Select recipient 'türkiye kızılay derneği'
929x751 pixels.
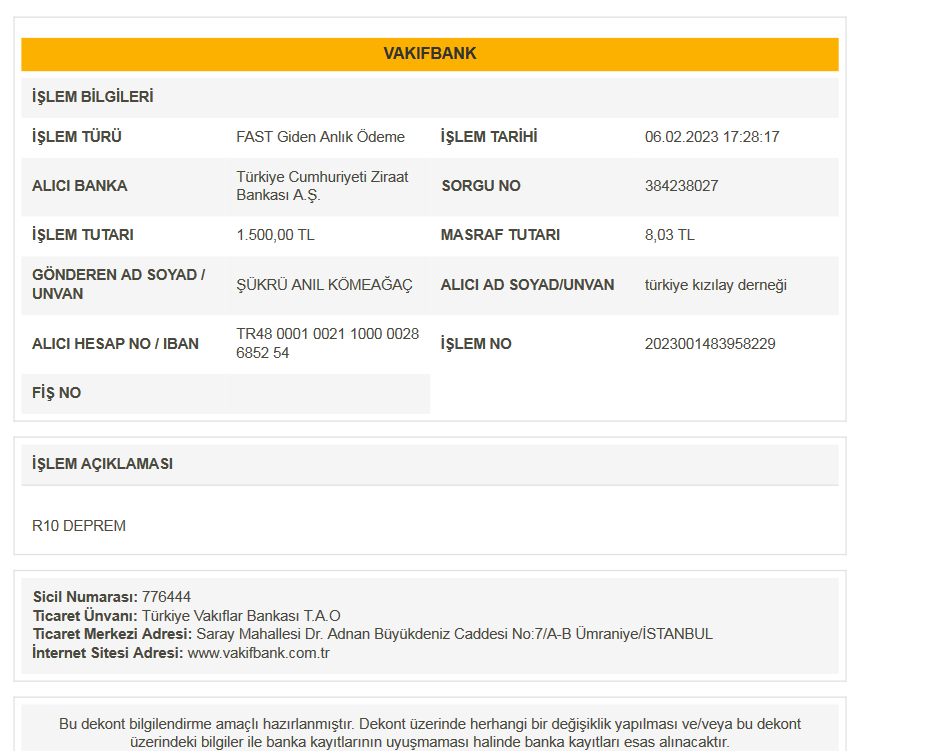716,285
